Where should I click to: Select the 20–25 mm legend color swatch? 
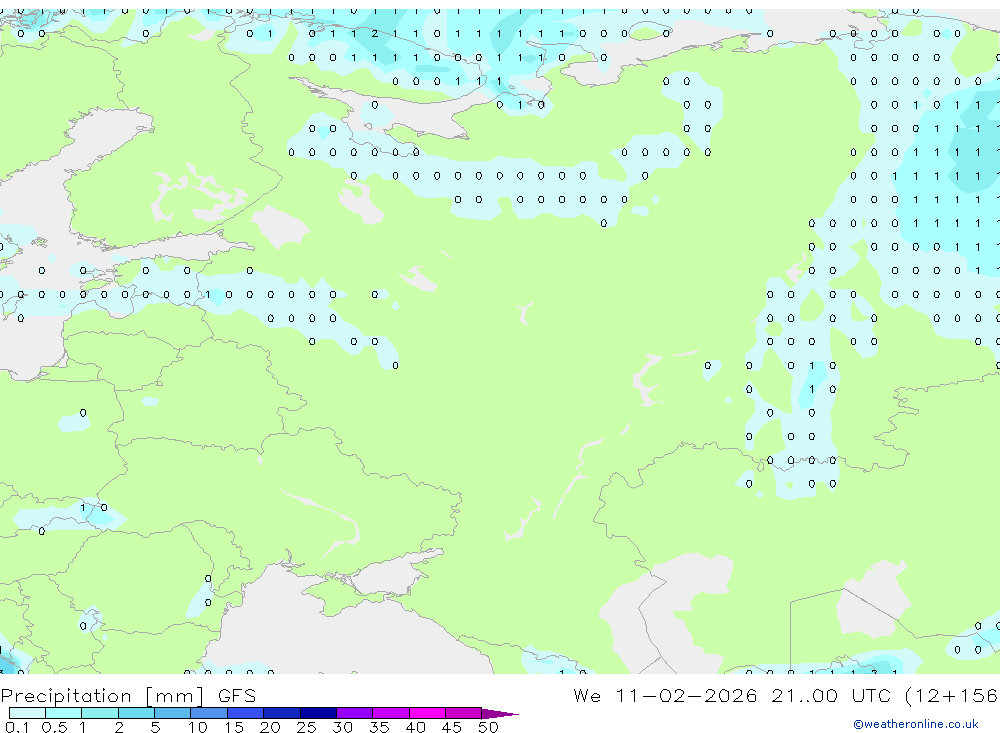281,713
